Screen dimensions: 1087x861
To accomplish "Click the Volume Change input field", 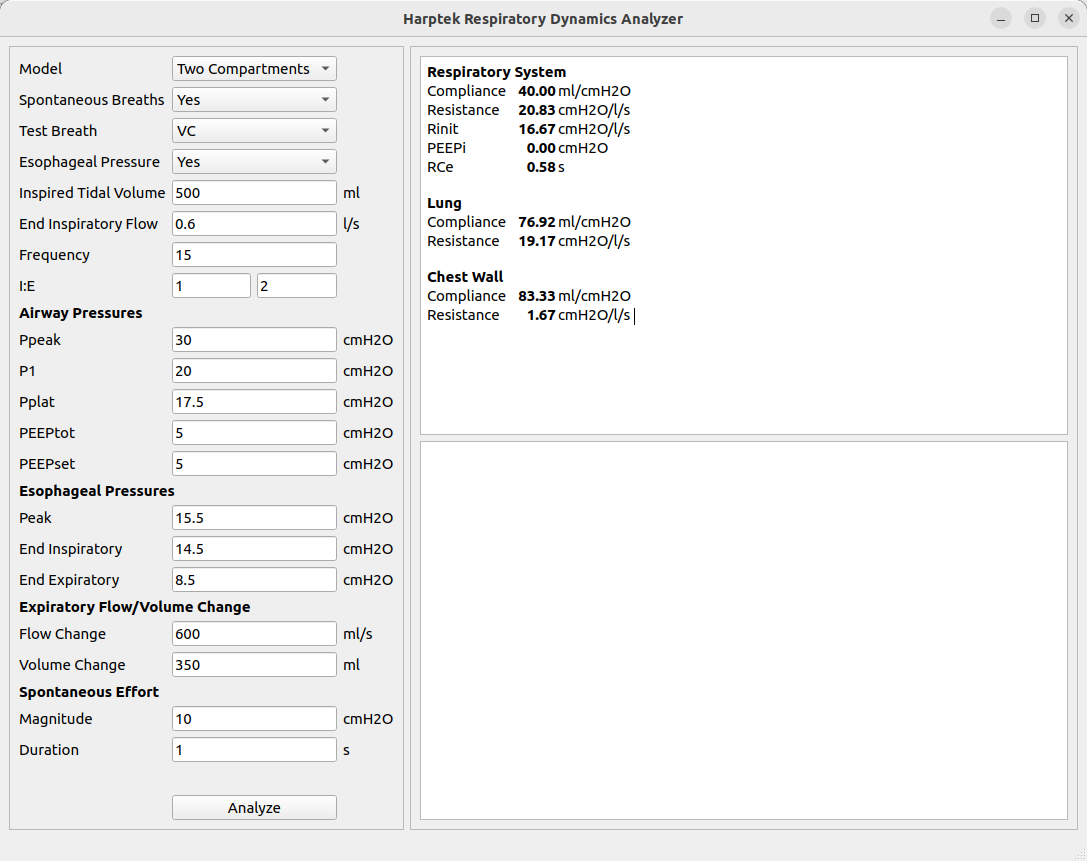I will (x=254, y=665).
